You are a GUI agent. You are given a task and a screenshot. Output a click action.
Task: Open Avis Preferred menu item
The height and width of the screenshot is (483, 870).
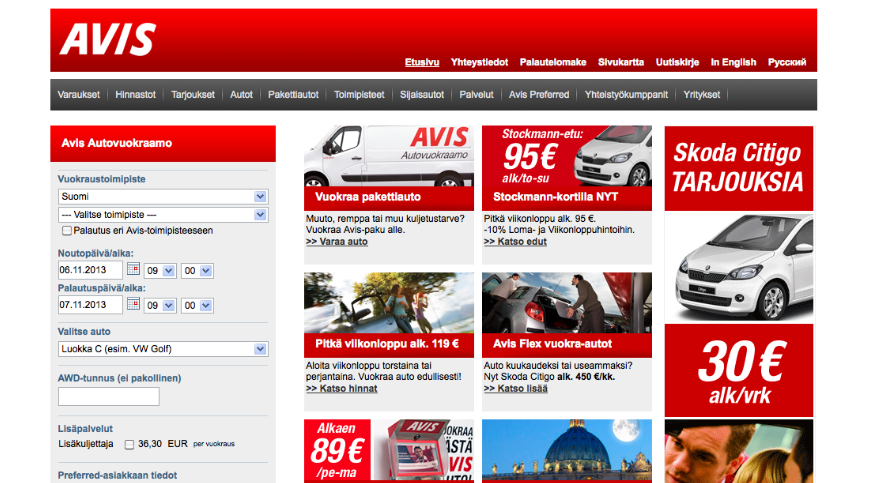[539, 95]
